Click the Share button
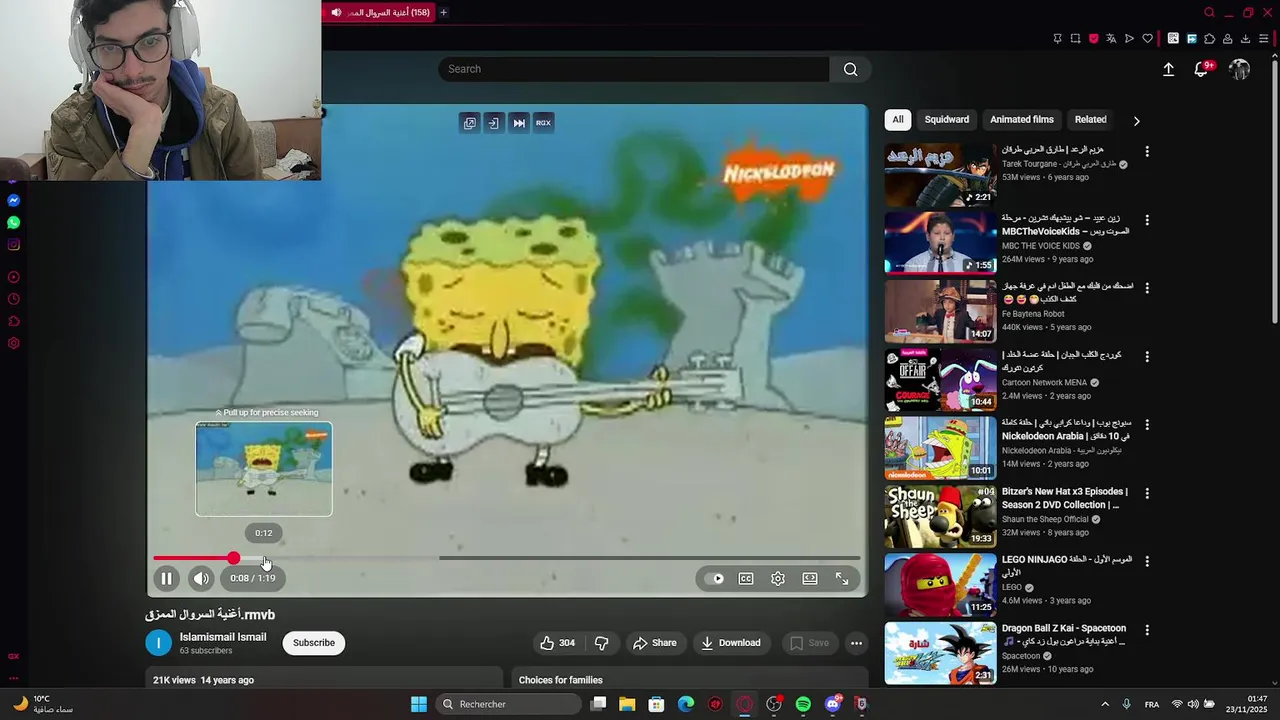Viewport: 1280px width, 720px height. [x=655, y=643]
